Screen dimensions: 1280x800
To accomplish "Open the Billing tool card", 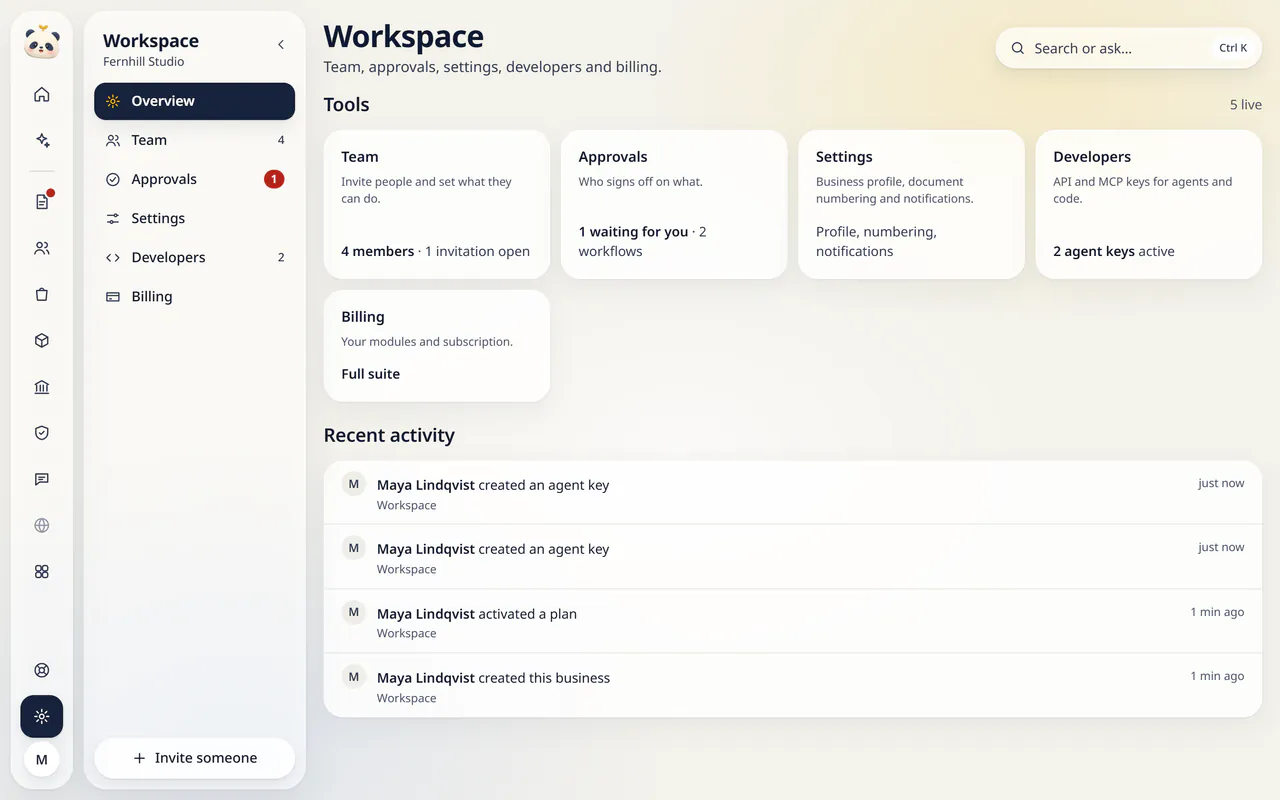I will [x=437, y=346].
